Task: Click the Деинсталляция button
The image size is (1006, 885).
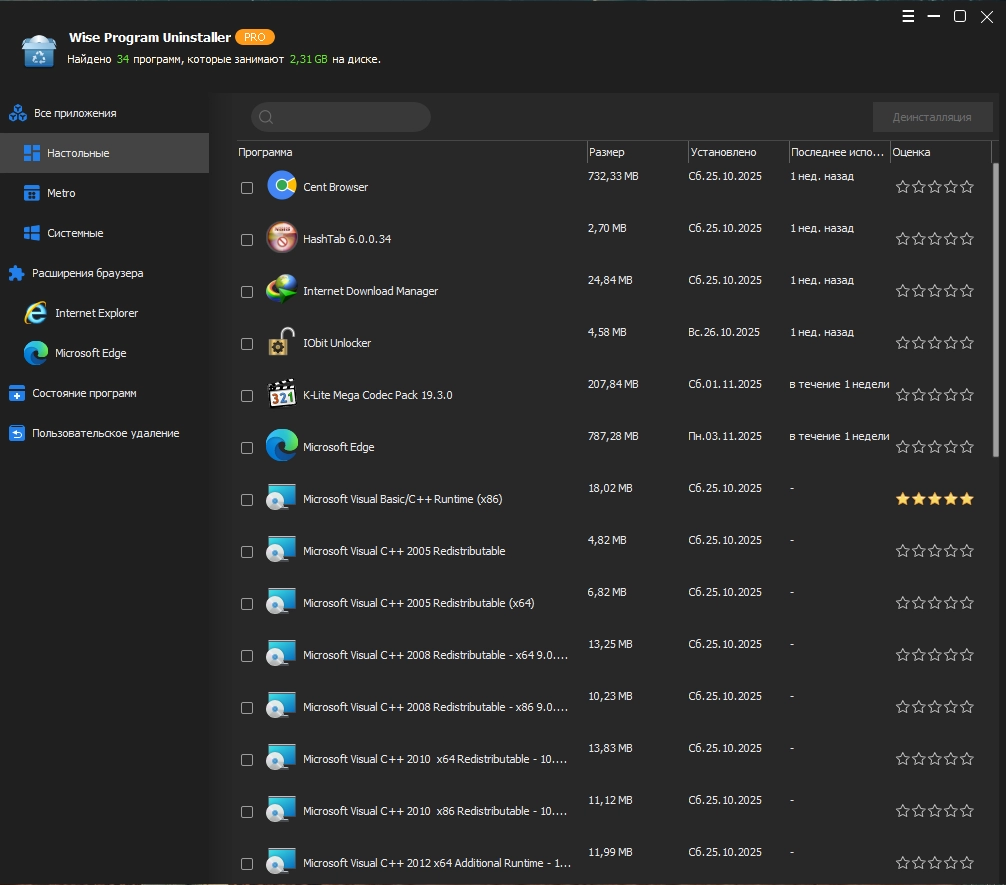Action: coord(932,117)
